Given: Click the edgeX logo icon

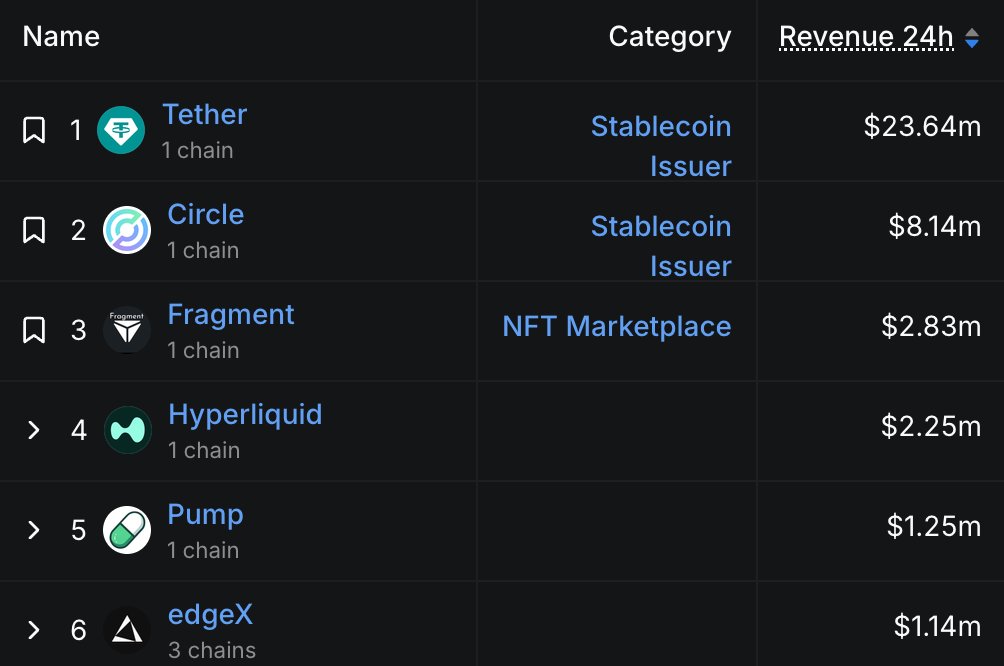Looking at the screenshot, I should pos(127,630).
